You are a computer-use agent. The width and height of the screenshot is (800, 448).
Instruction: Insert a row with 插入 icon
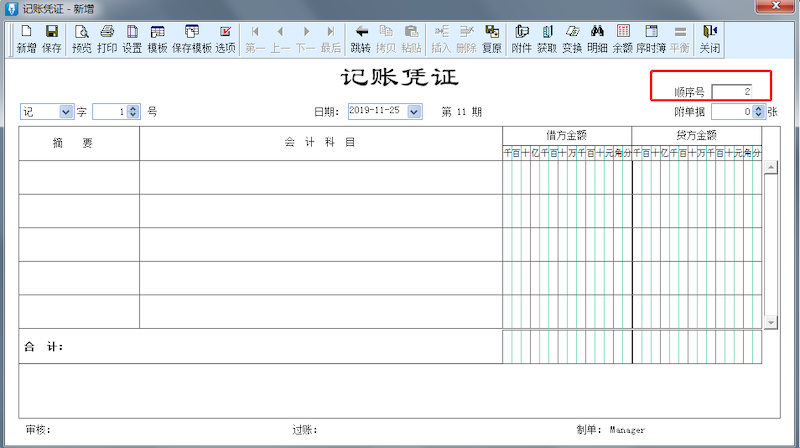click(441, 39)
